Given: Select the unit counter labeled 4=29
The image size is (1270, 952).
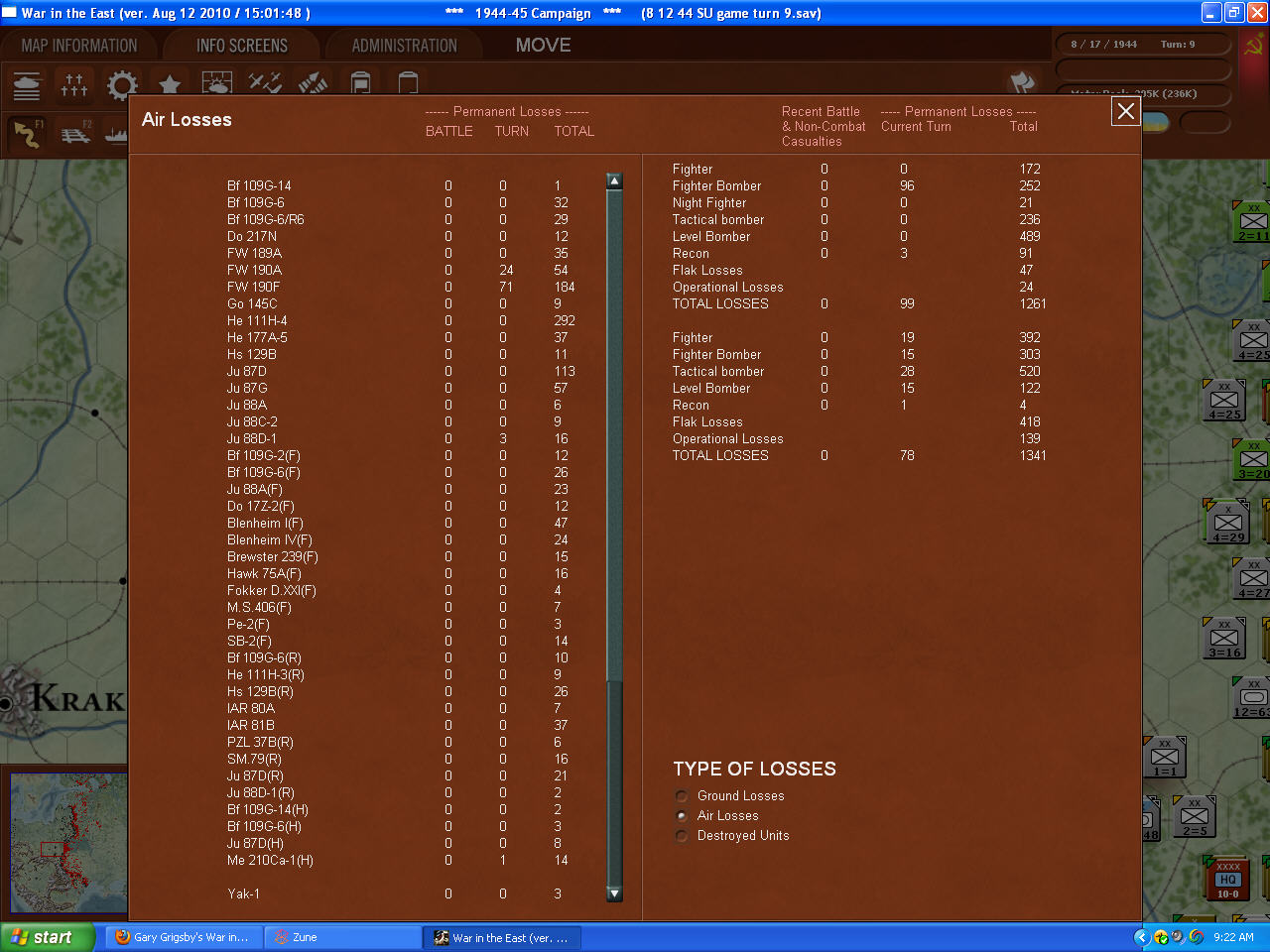Looking at the screenshot, I should [1228, 522].
